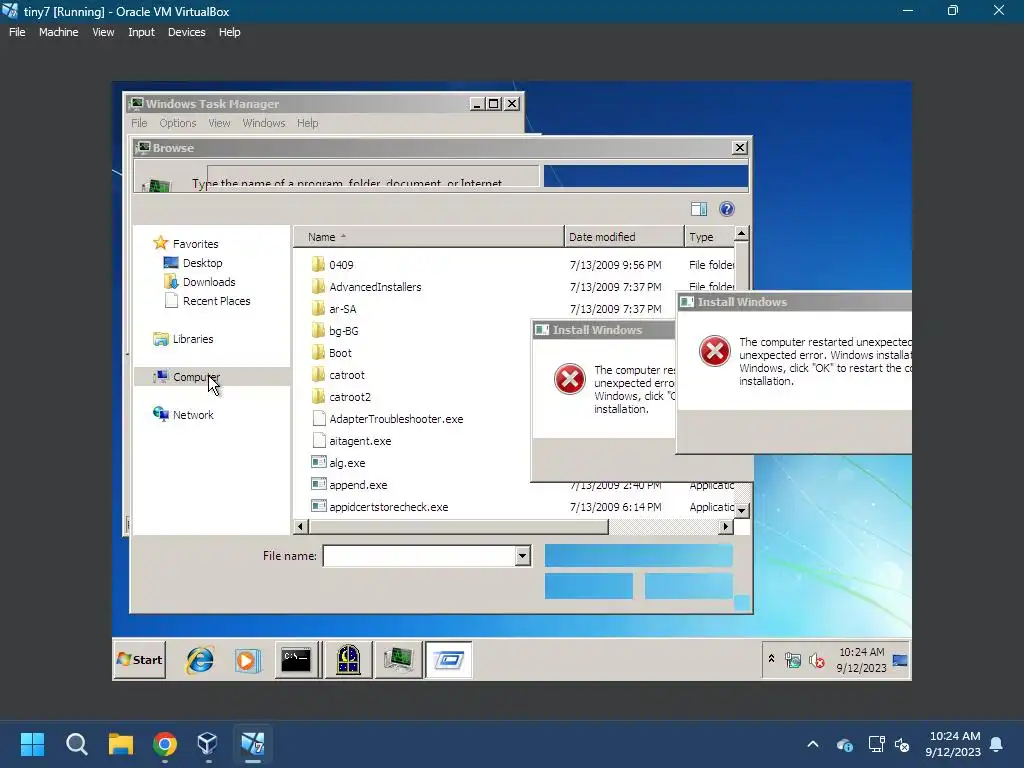
Task: Sort by Type column header
Action: tap(709, 236)
